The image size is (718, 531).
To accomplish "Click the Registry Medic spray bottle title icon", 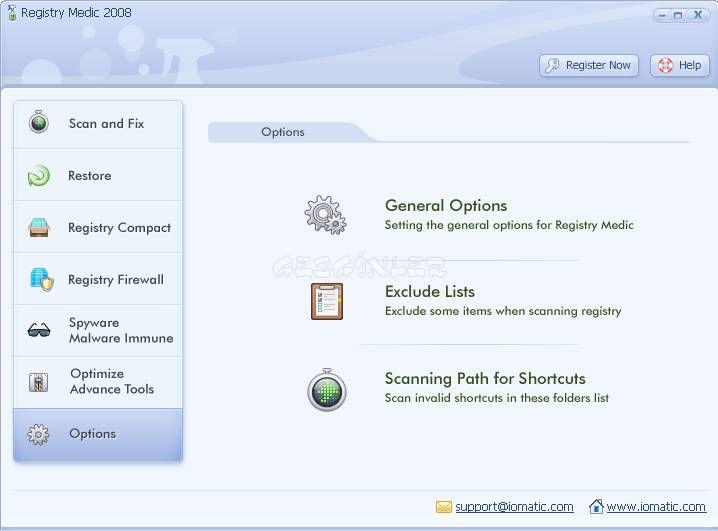I will [x=11, y=13].
